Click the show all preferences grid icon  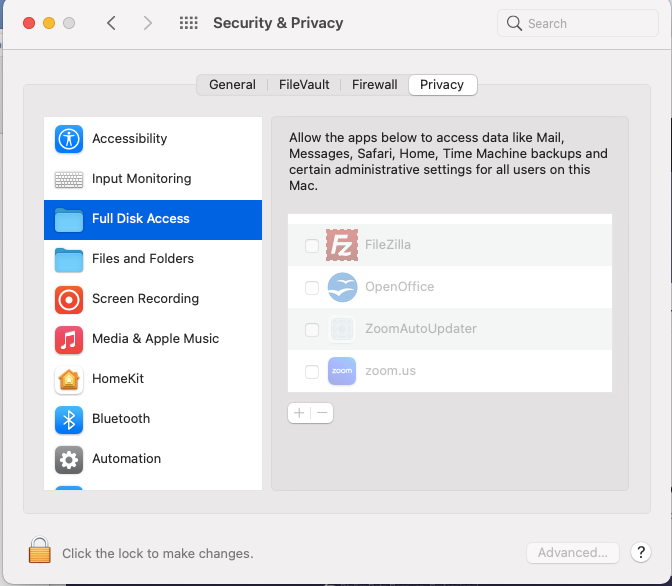[x=188, y=23]
